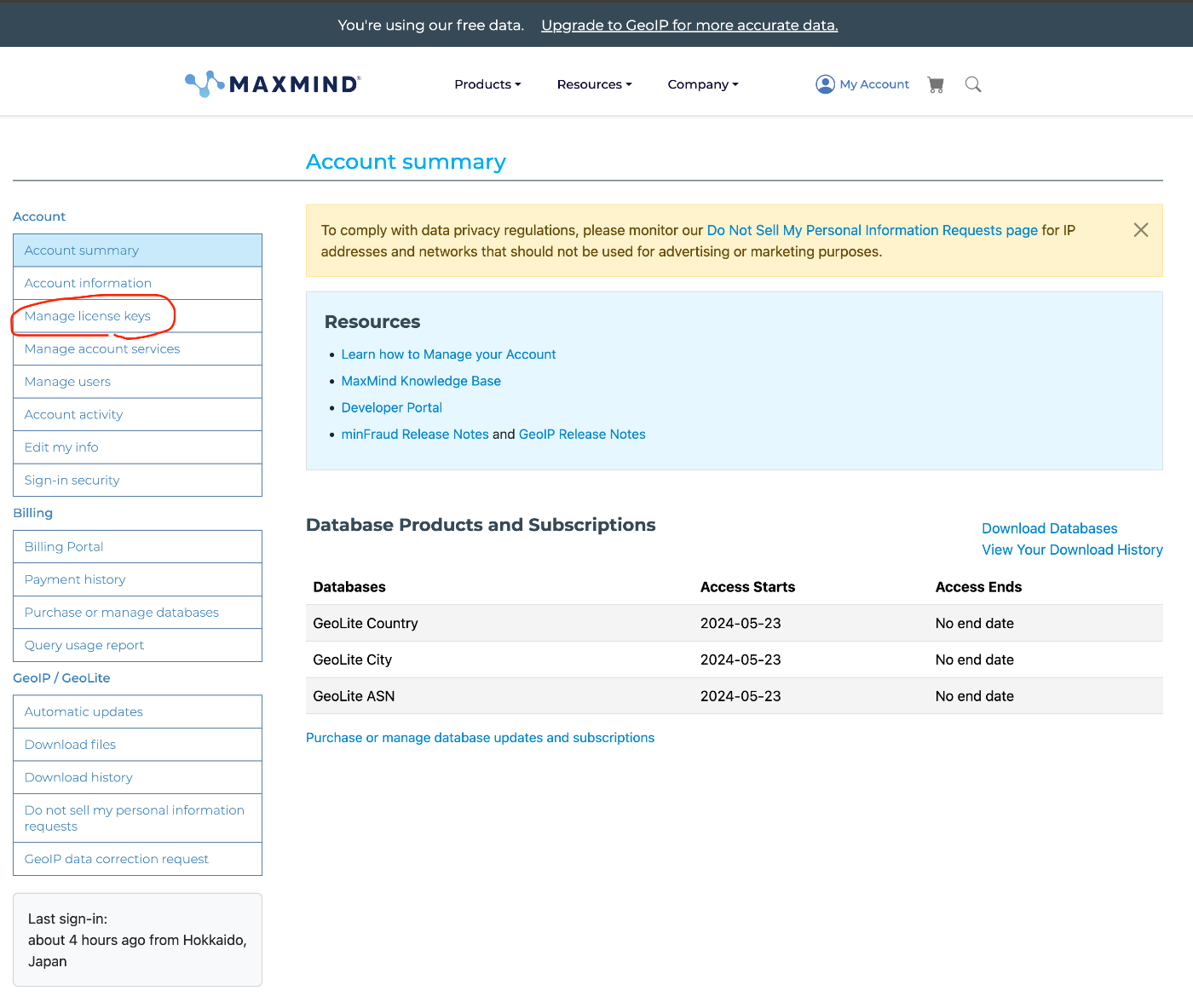Click Purchase or manage database updates and subscriptions

480,738
